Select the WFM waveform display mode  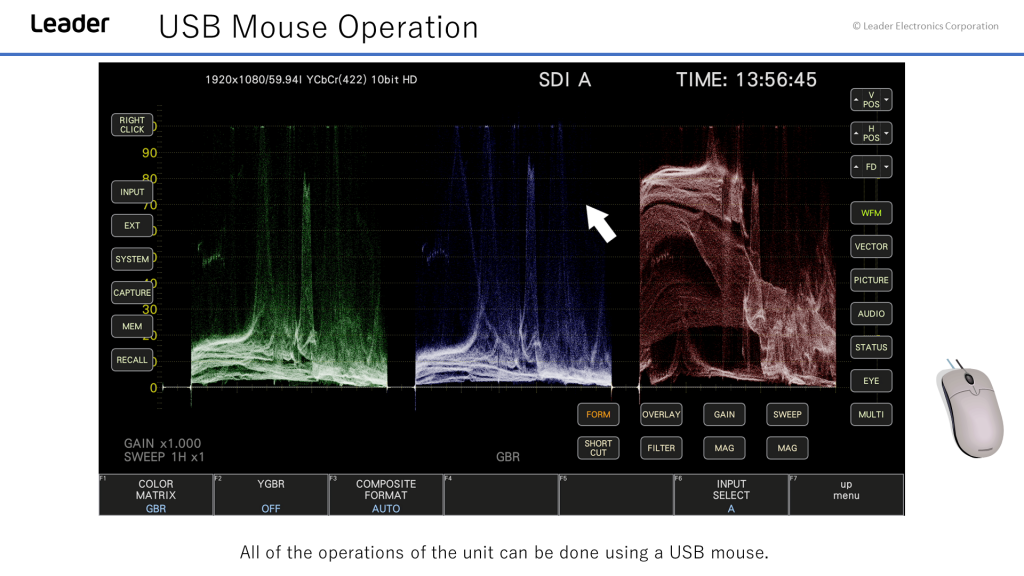(871, 213)
